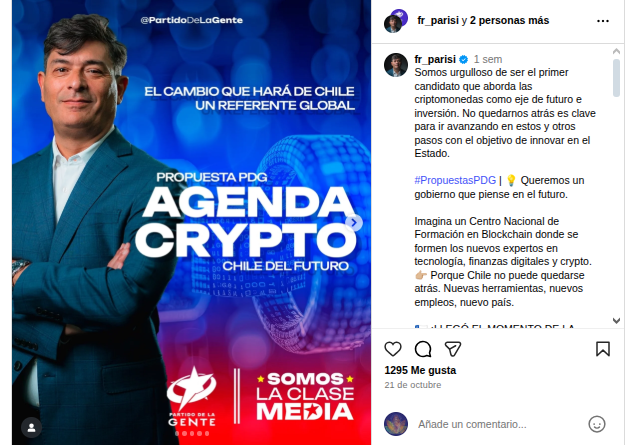Open fr_parisi avatar in post header
This screenshot has width=630, height=445.
pos(395,21)
